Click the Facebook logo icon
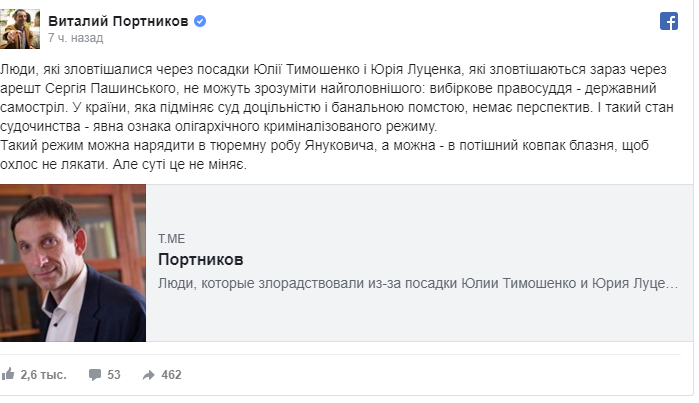The width and height of the screenshot is (699, 403). [x=670, y=21]
